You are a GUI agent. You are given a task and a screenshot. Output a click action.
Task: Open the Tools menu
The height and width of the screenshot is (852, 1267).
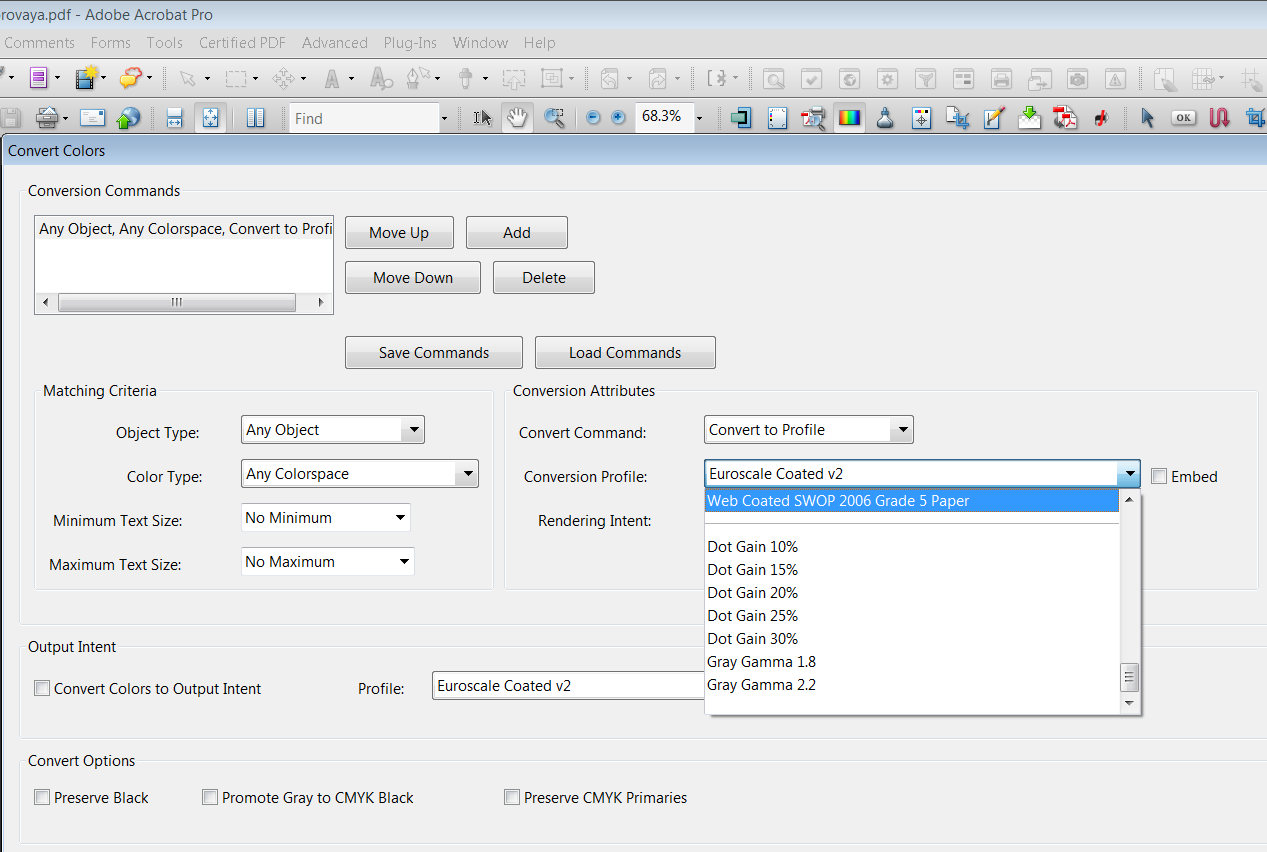164,43
